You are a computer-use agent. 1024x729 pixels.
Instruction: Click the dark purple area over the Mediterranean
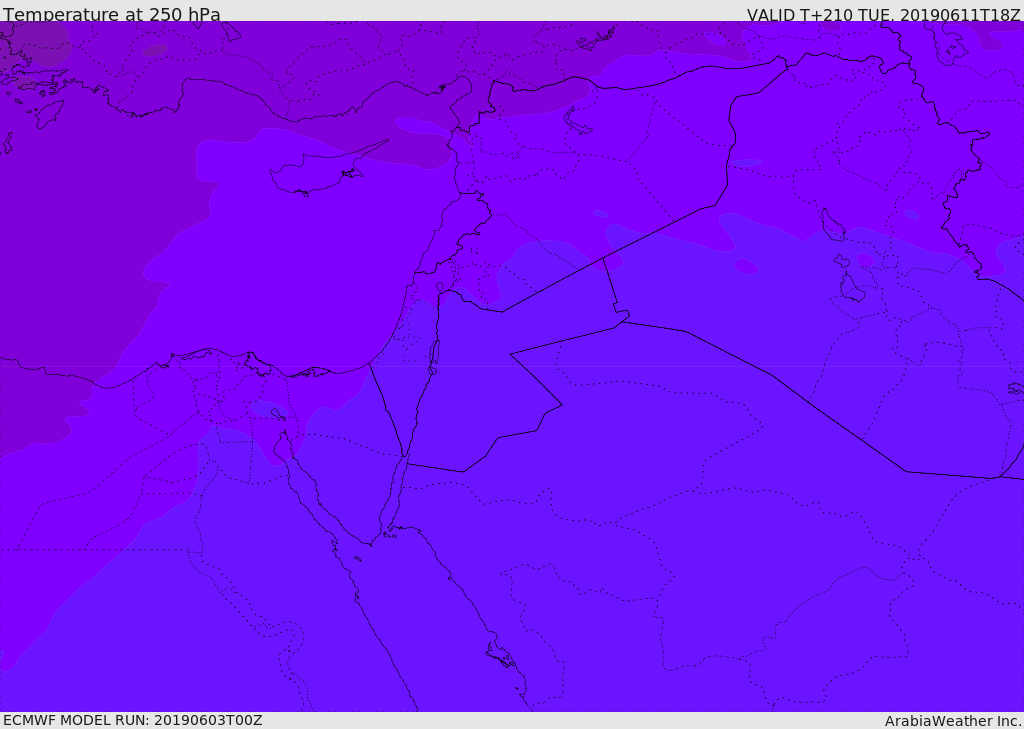80,250
